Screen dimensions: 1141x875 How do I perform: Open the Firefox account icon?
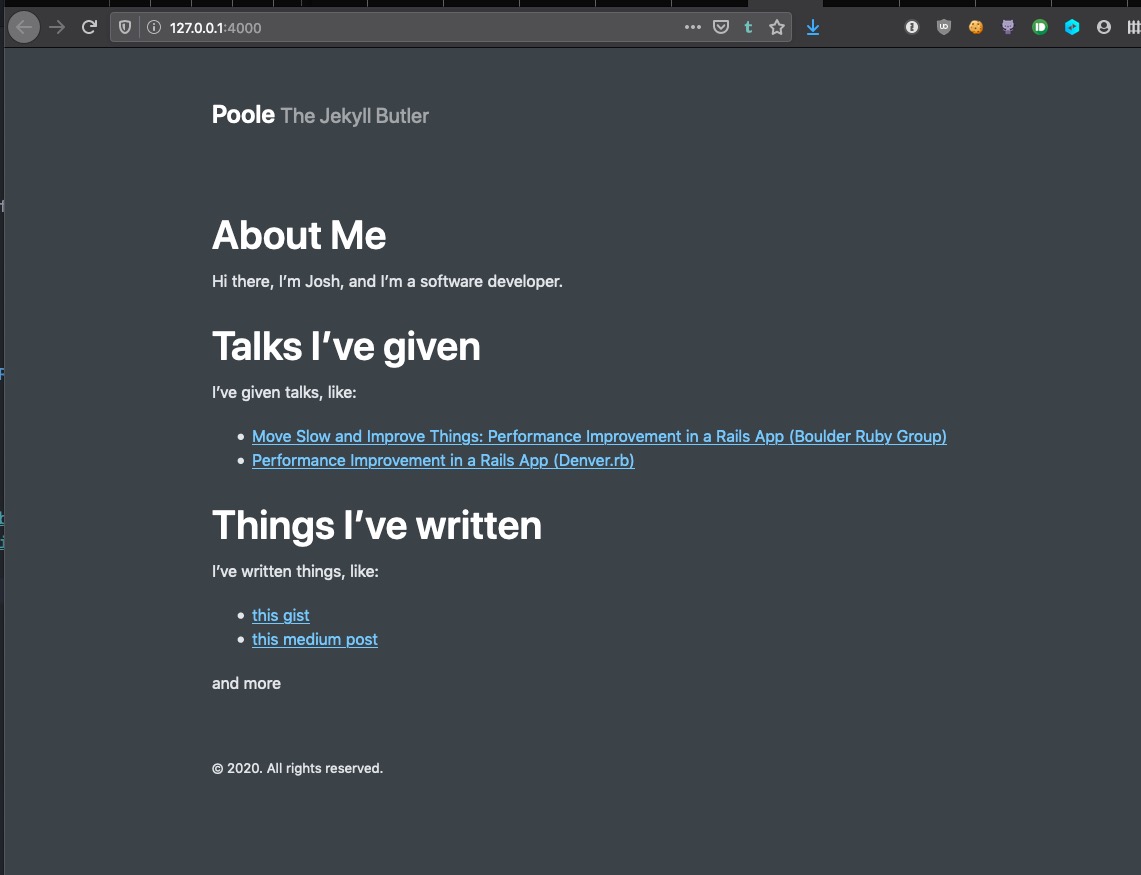click(1104, 28)
